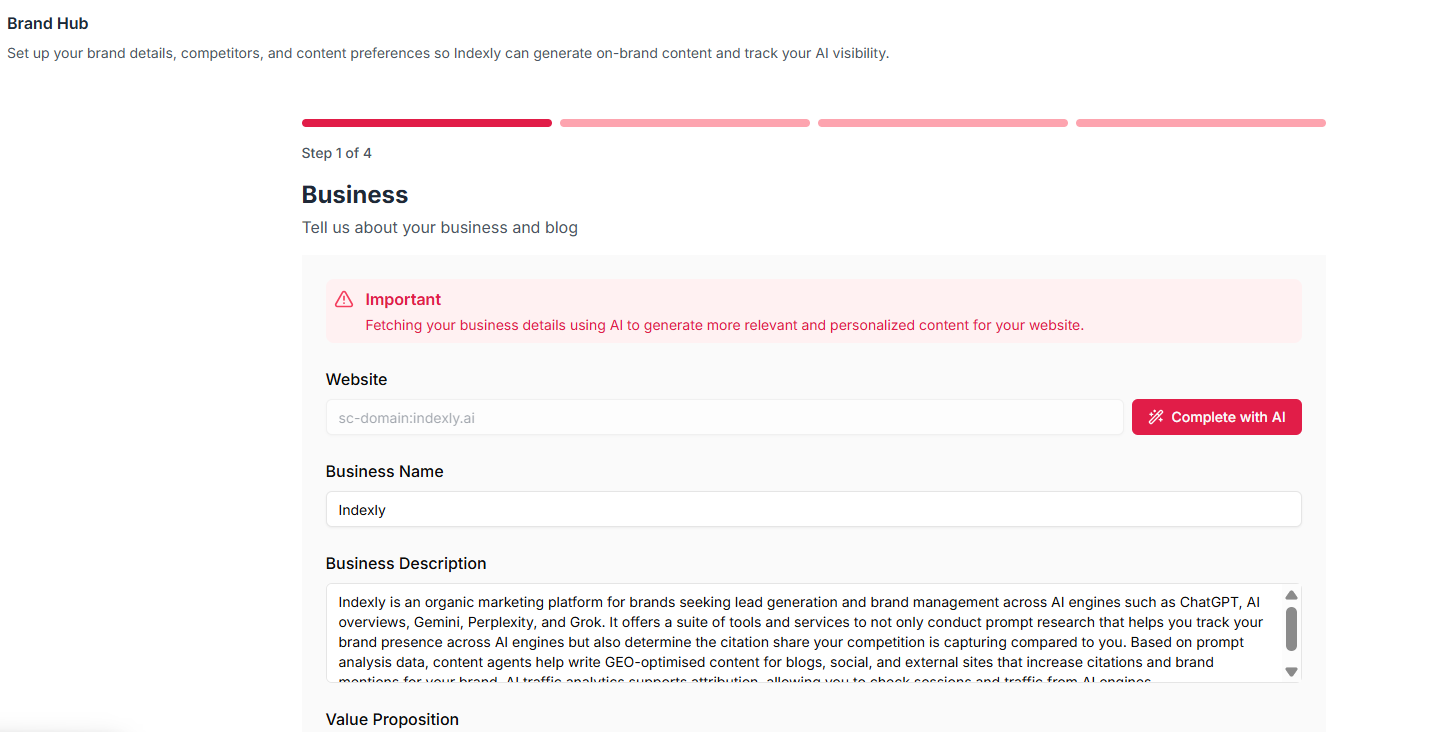Click the magic wand icon on Complete with AI

[1156, 417]
